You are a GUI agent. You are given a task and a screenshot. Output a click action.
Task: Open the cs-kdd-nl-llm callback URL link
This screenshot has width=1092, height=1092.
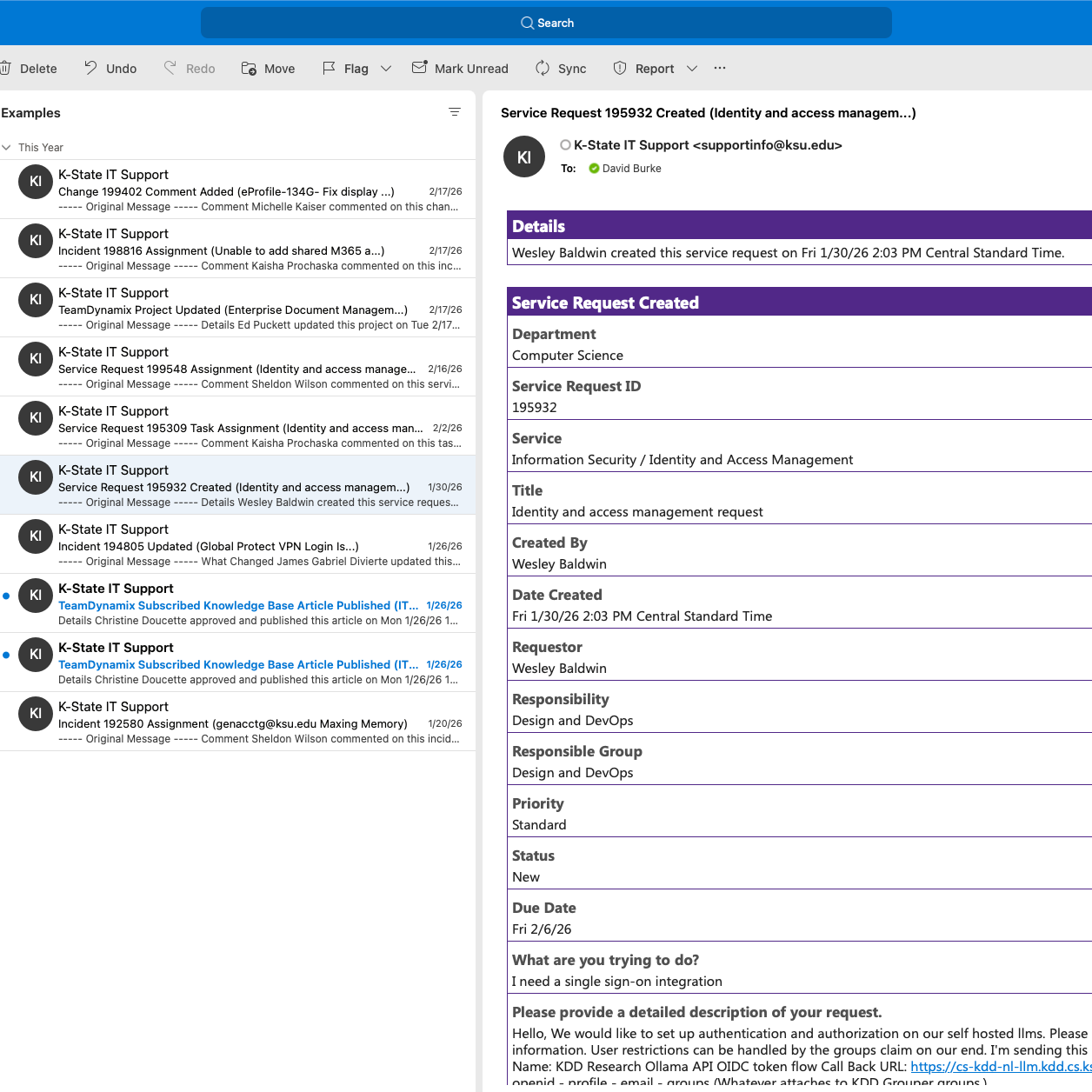pos(1001,1067)
